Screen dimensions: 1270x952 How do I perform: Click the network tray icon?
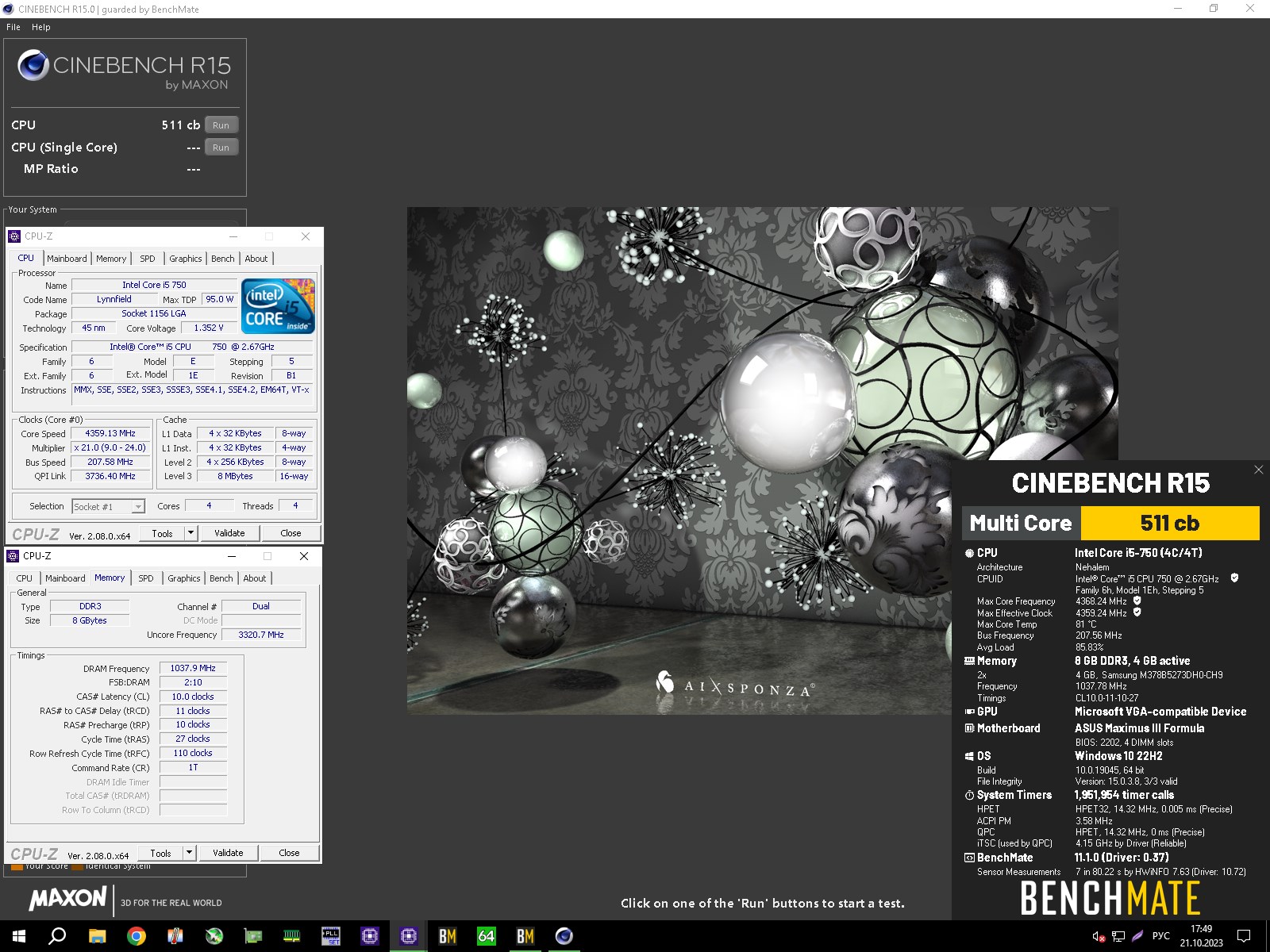pyautogui.click(x=1118, y=936)
